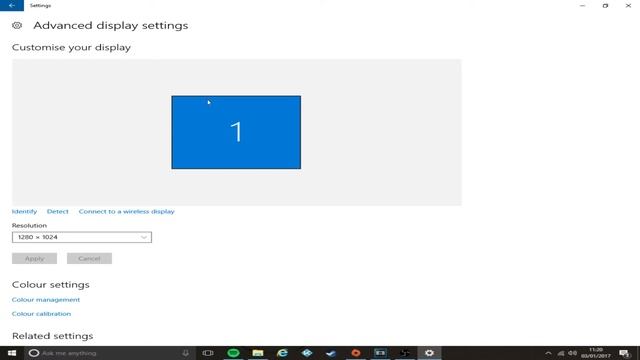Open Colour calibration
640x360 pixels.
[x=41, y=314]
